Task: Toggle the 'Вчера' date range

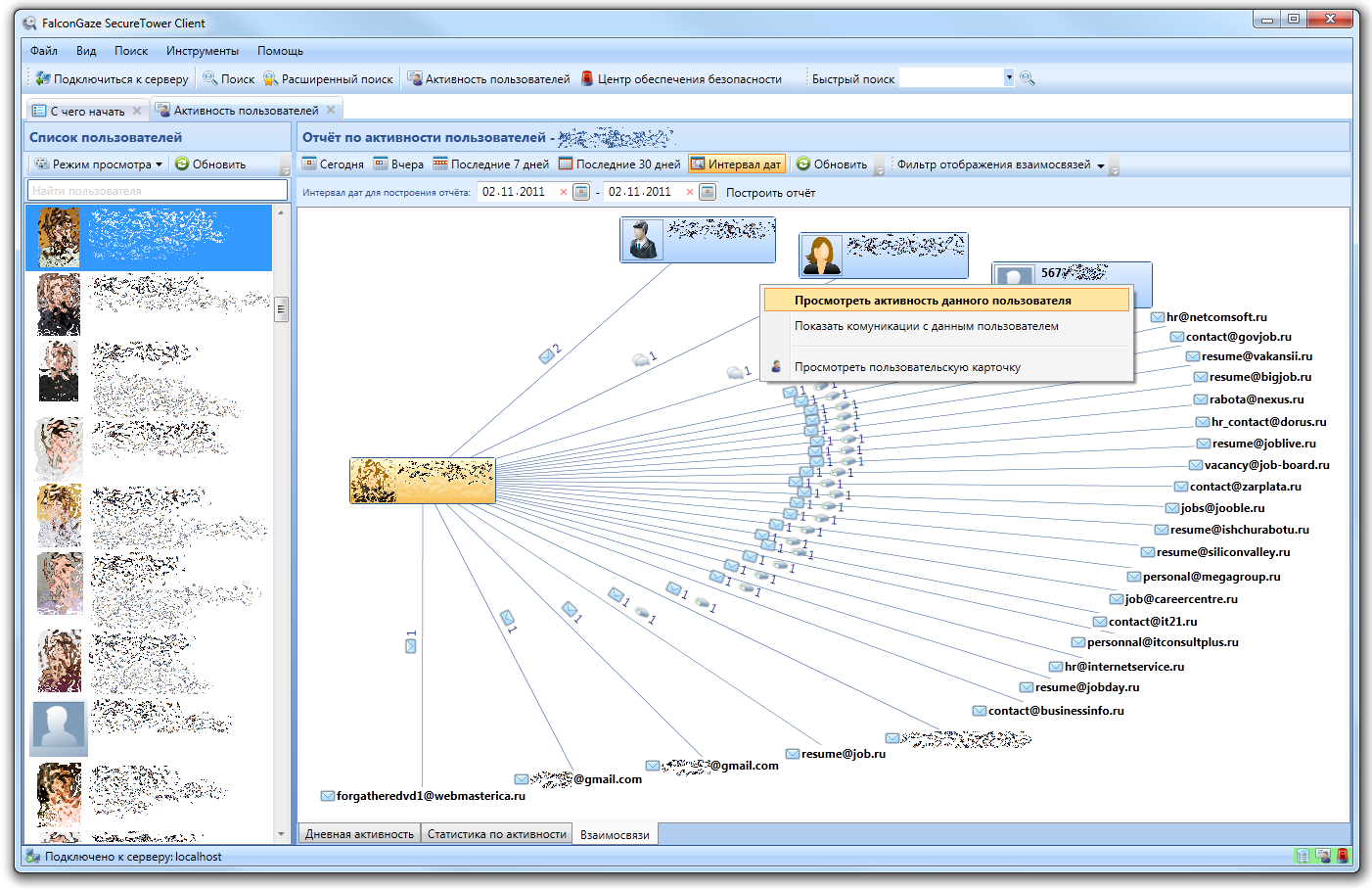Action: coord(399,164)
